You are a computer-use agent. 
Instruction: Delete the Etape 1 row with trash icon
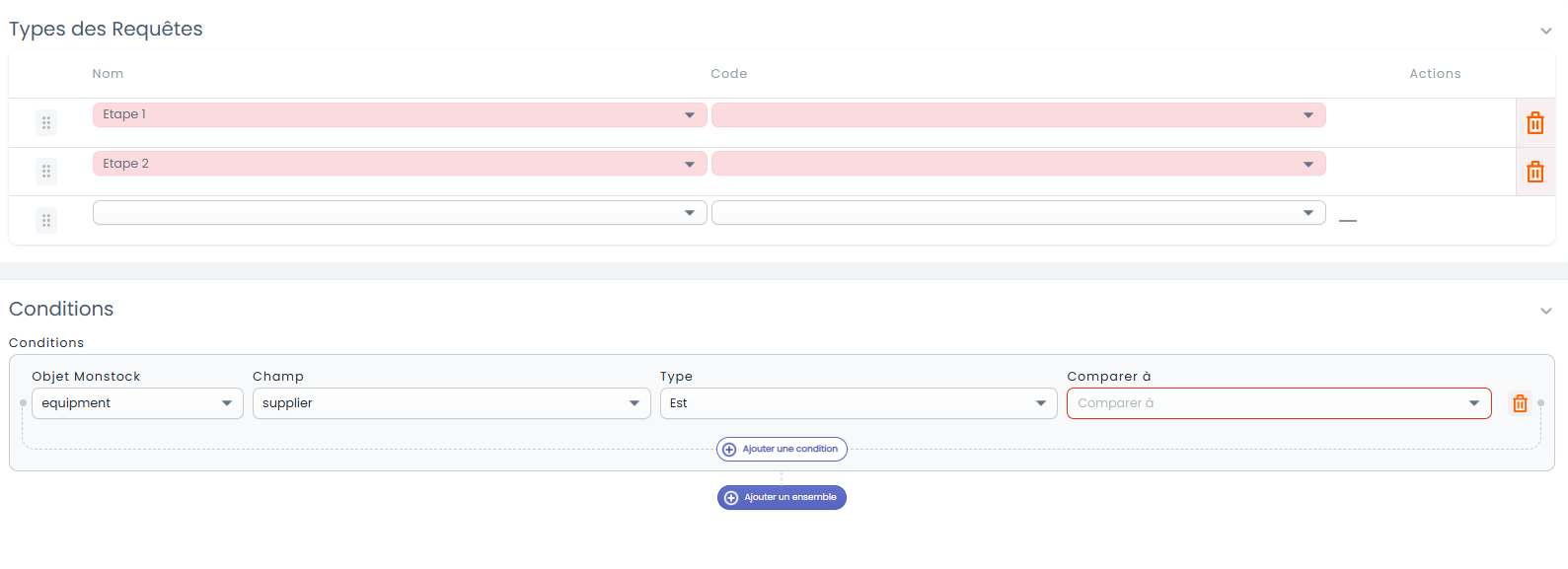(1534, 123)
